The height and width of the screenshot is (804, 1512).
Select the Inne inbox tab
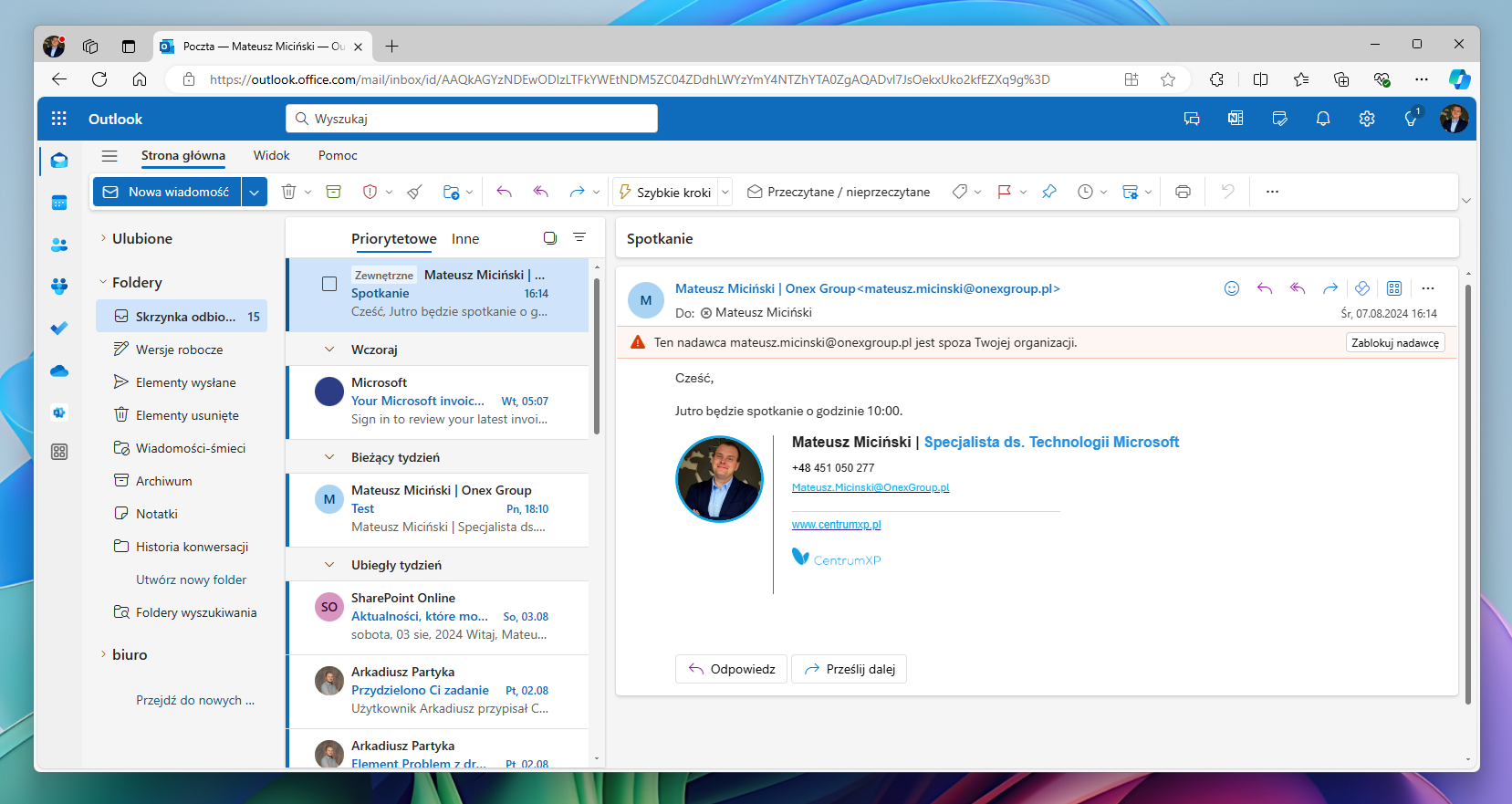465,238
